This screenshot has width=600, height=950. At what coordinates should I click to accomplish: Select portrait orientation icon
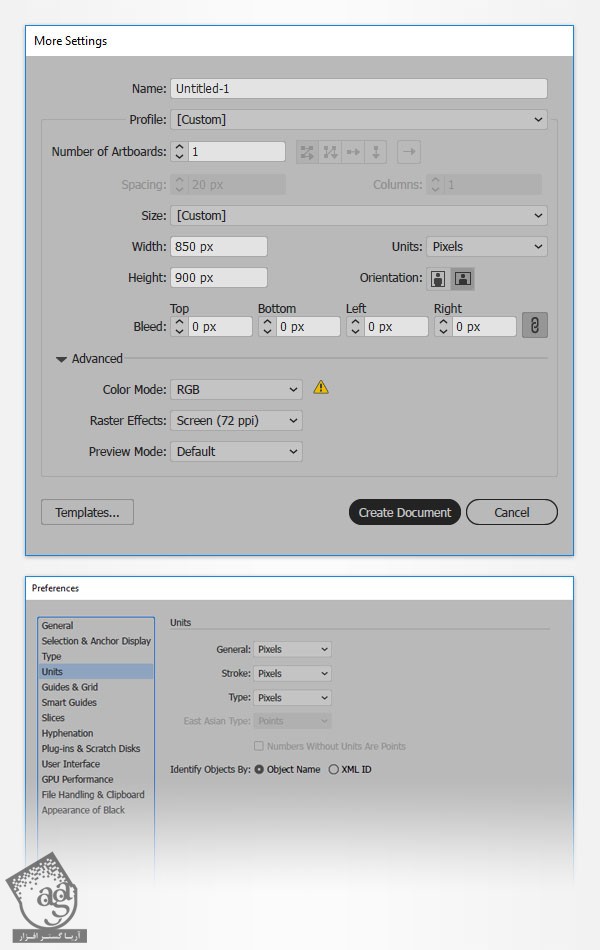(x=438, y=279)
